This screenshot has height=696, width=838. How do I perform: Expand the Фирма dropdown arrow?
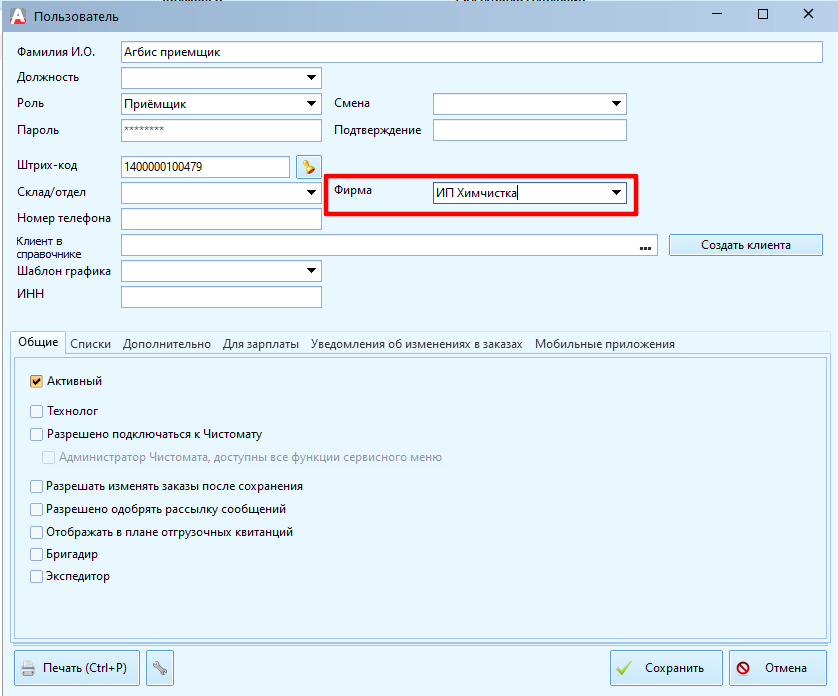pos(616,192)
